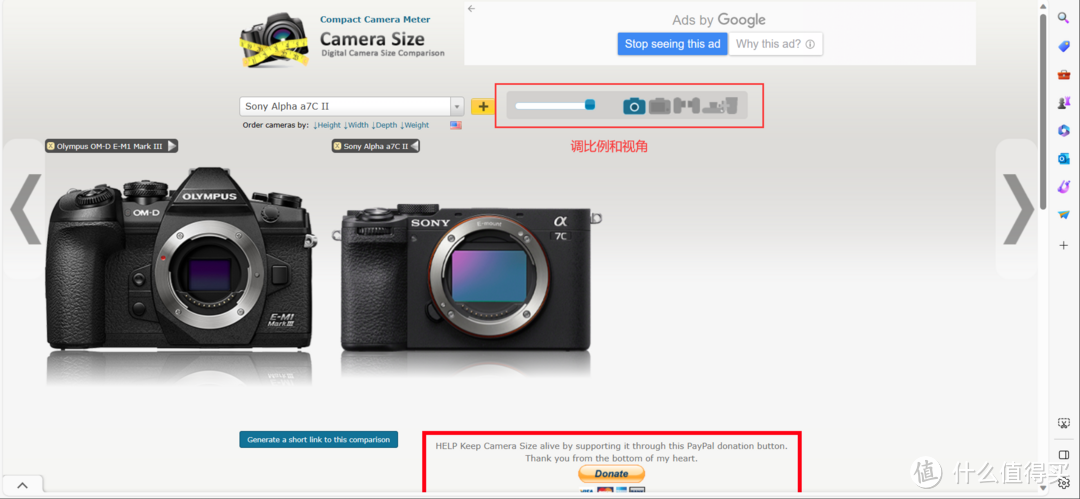Viewport: 1080px width, 499px height.
Task: Open the sidebar chess games icon
Action: pyautogui.click(x=1063, y=103)
